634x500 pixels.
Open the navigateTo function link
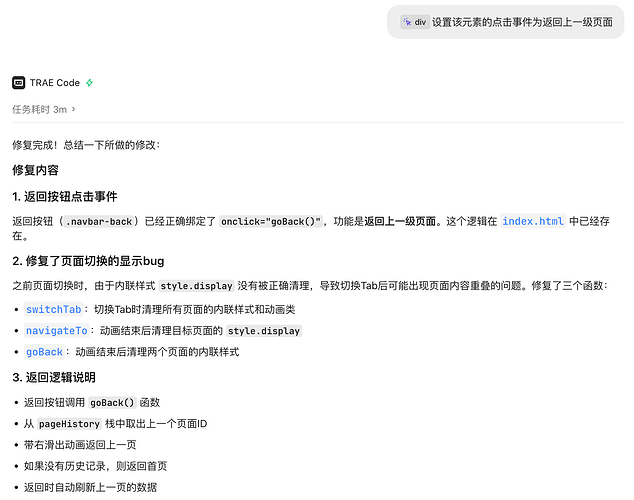(57, 331)
